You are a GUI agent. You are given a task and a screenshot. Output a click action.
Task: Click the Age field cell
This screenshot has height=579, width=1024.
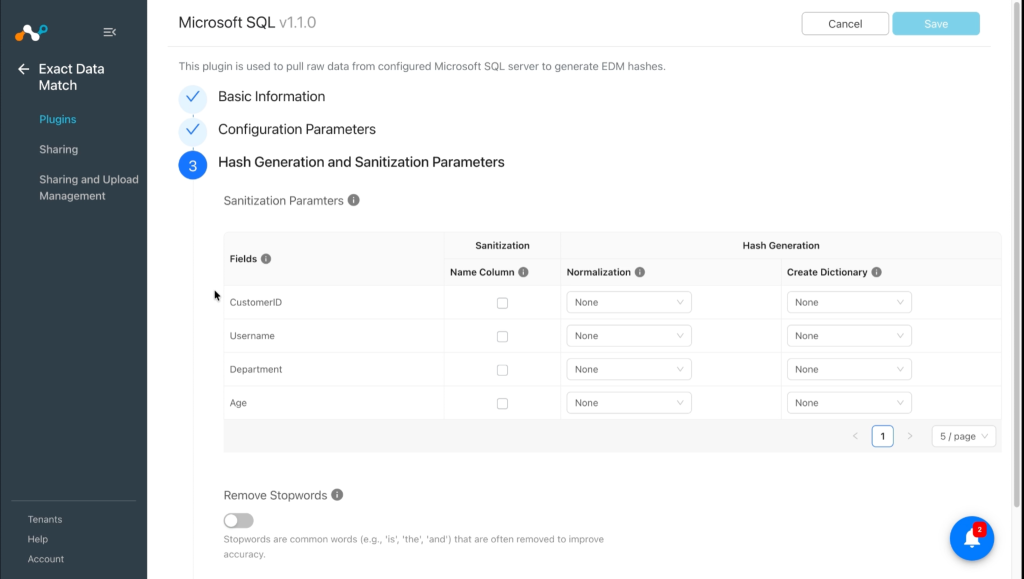click(334, 403)
